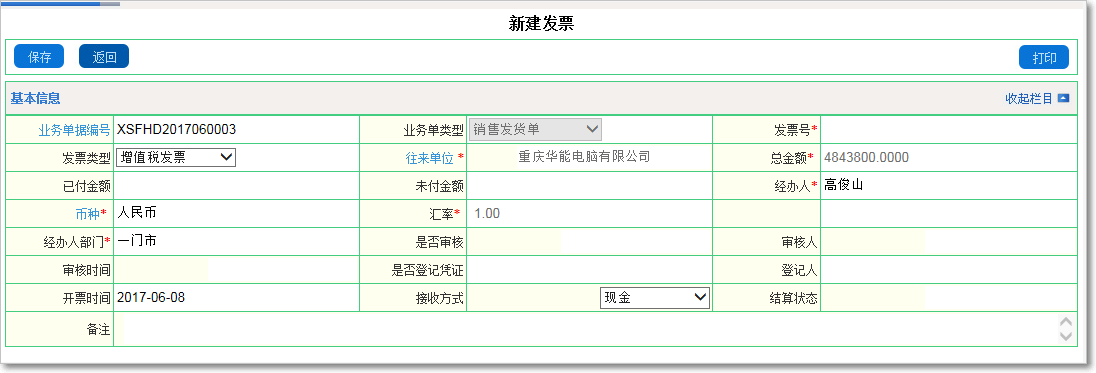The image size is (1096, 373).
Task: Click the 打印 button
Action: tap(1044, 57)
